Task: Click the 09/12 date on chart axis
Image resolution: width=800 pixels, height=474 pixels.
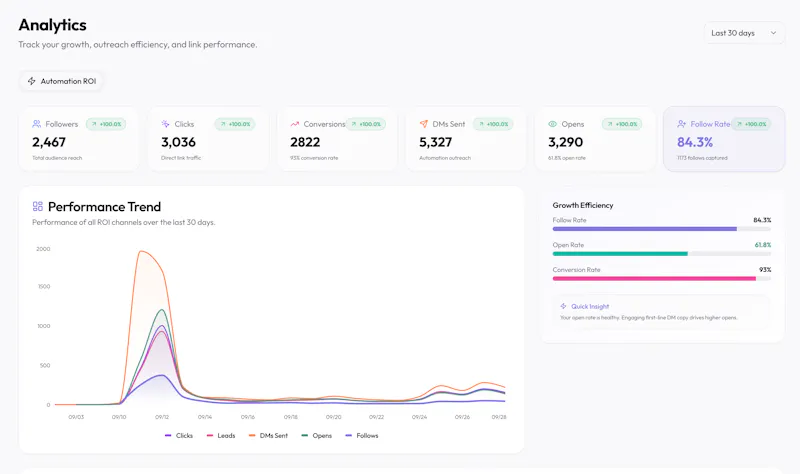Action: click(162, 417)
